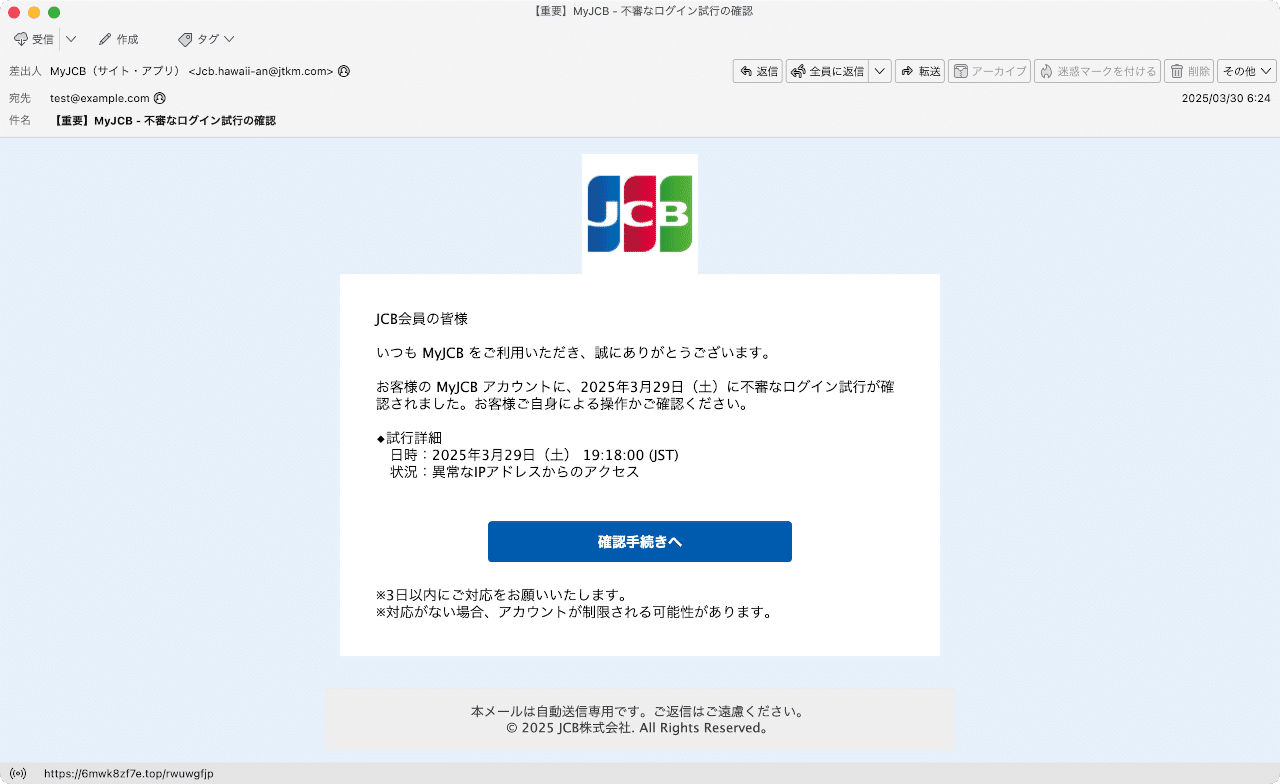Screen dimensions: 1280x784
Task: Click the JCB logo image
Action: (x=640, y=214)
